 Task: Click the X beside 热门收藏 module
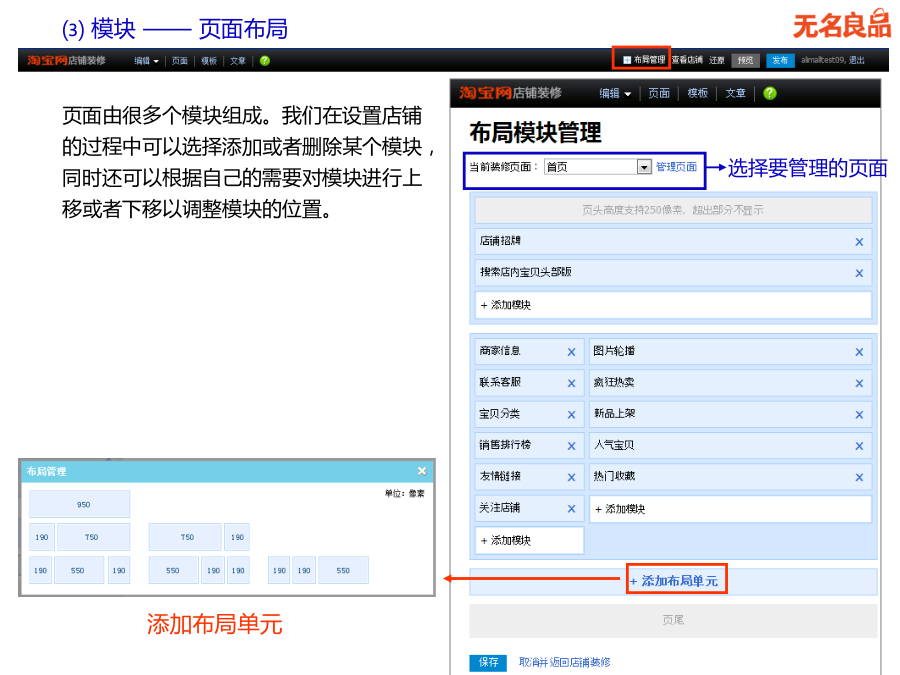pyautogui.click(x=859, y=477)
